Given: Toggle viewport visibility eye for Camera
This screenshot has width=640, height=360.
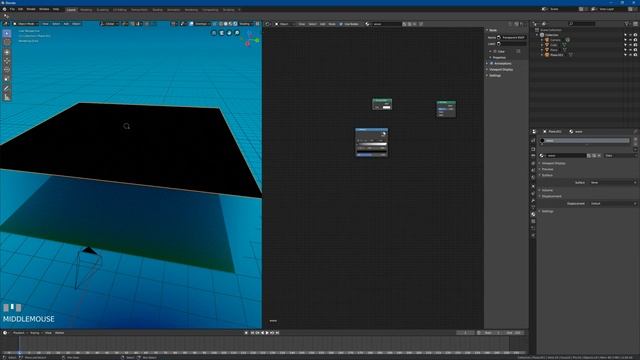Looking at the screenshot, I should [x=630, y=40].
